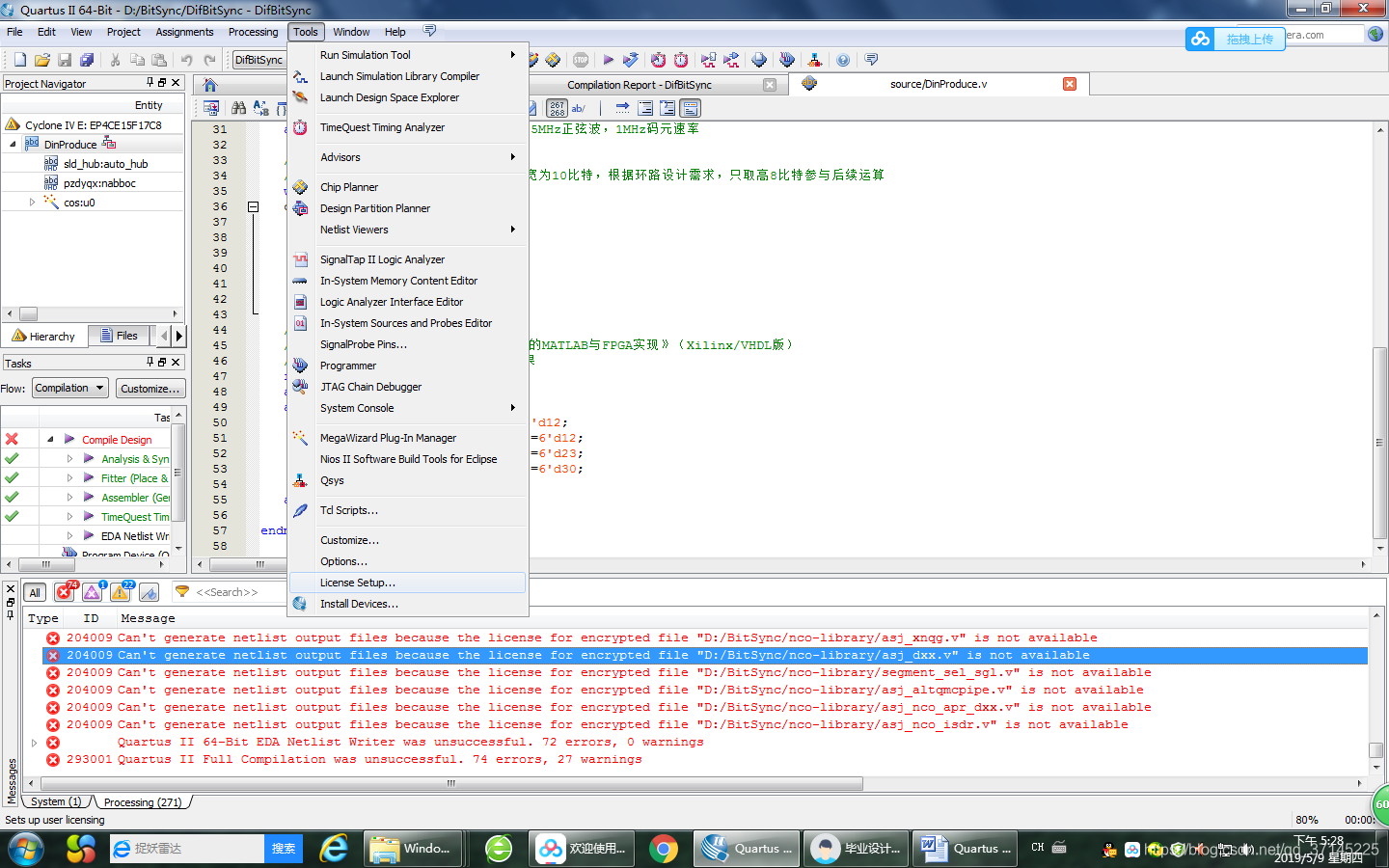The image size is (1389, 868).
Task: Open Internet Explorer taskbar icon
Action: pos(334,849)
